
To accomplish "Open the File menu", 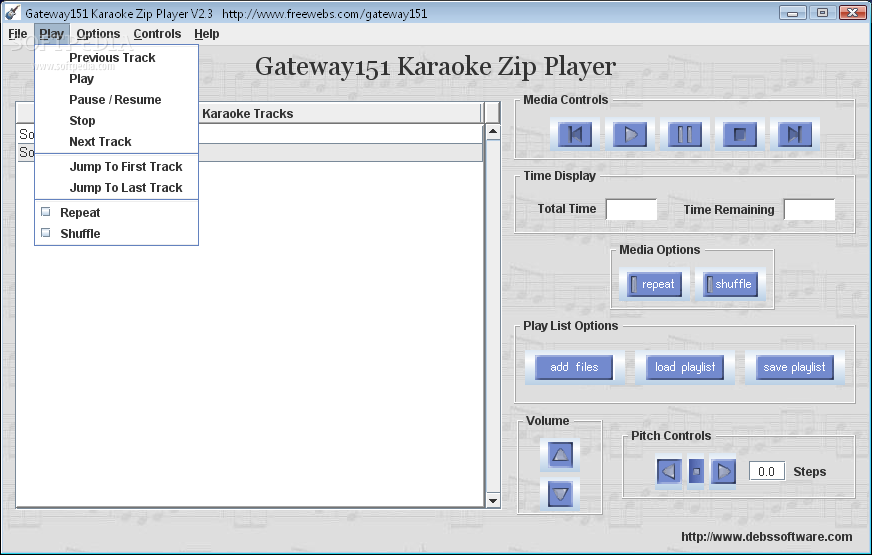I will point(18,34).
